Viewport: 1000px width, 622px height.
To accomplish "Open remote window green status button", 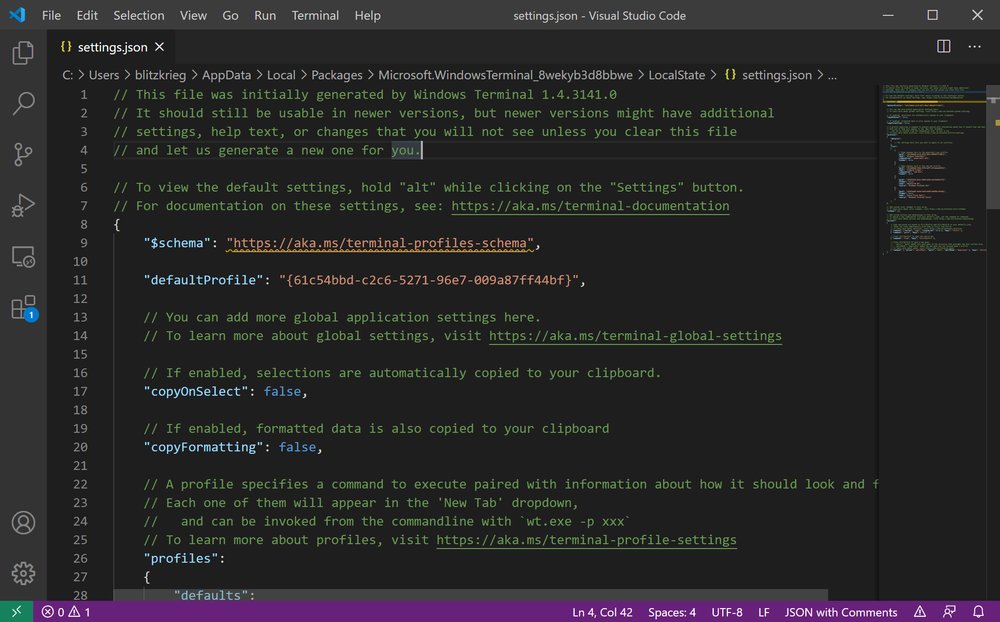I will (17, 612).
